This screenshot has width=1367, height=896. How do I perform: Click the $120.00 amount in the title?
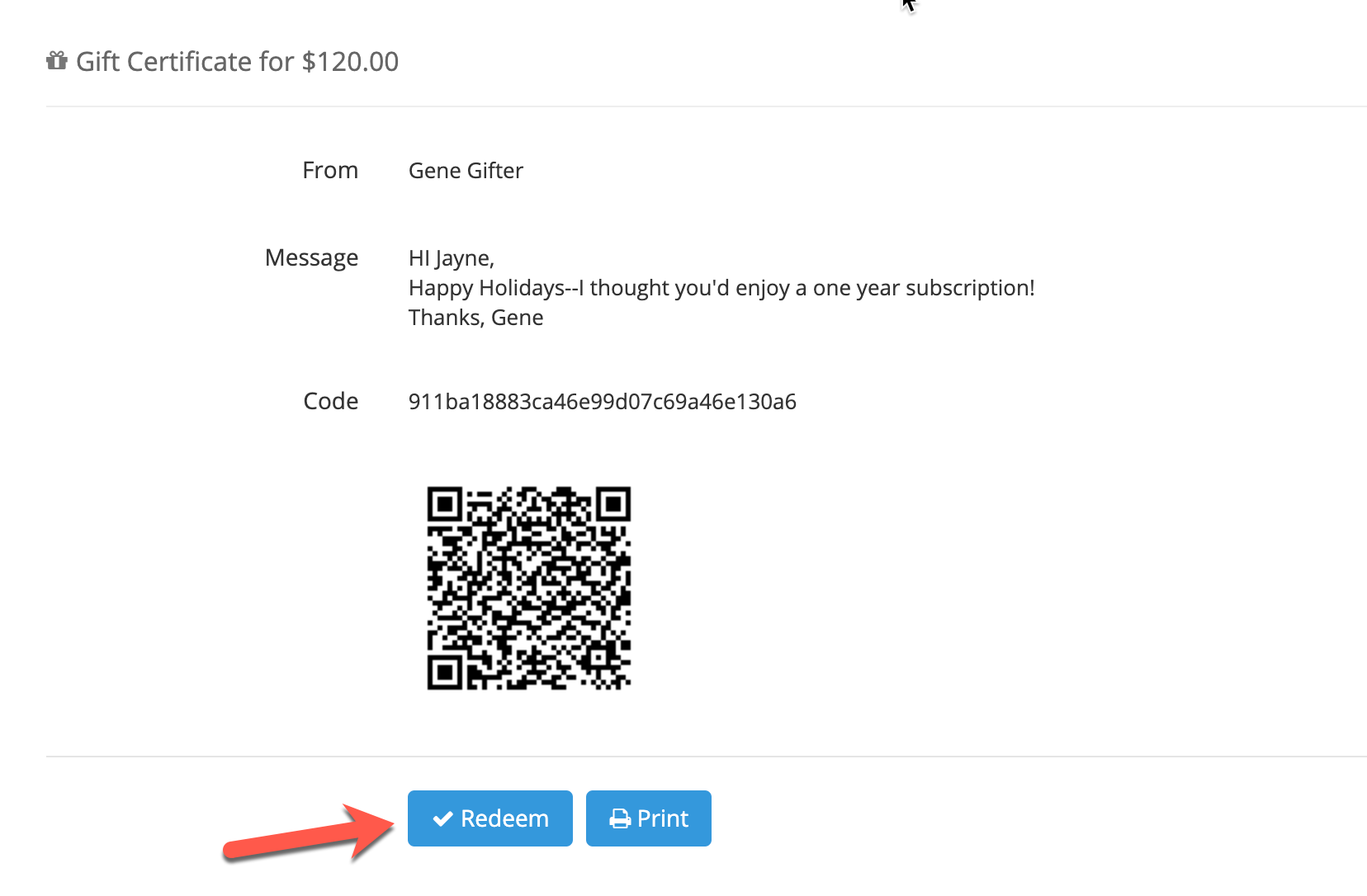coord(351,62)
